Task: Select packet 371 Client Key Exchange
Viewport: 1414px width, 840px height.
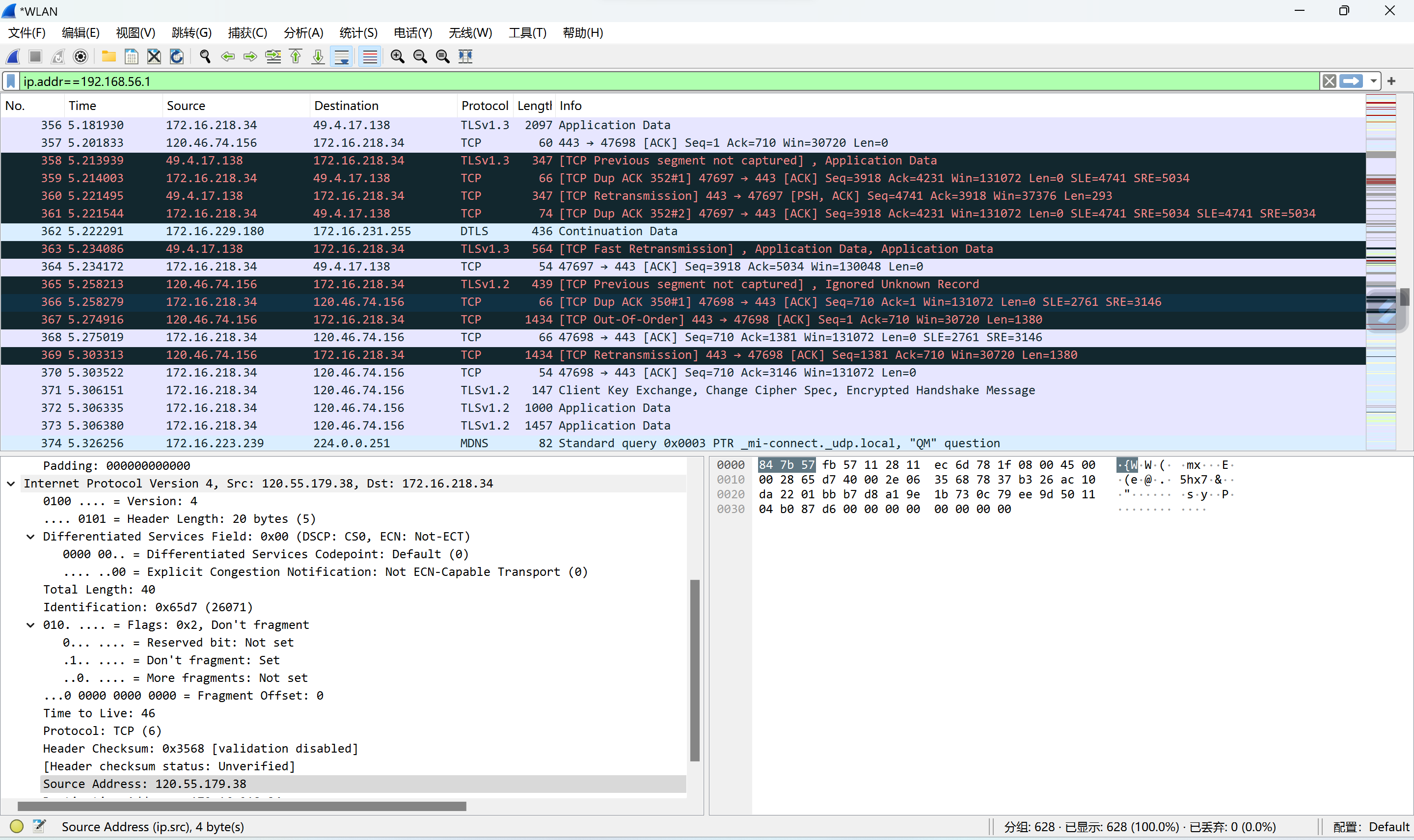Action: (x=682, y=391)
